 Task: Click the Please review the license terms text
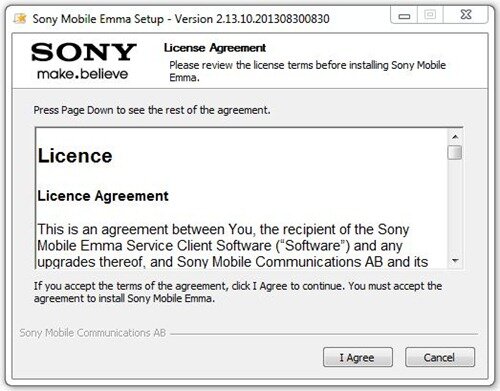coord(307,71)
